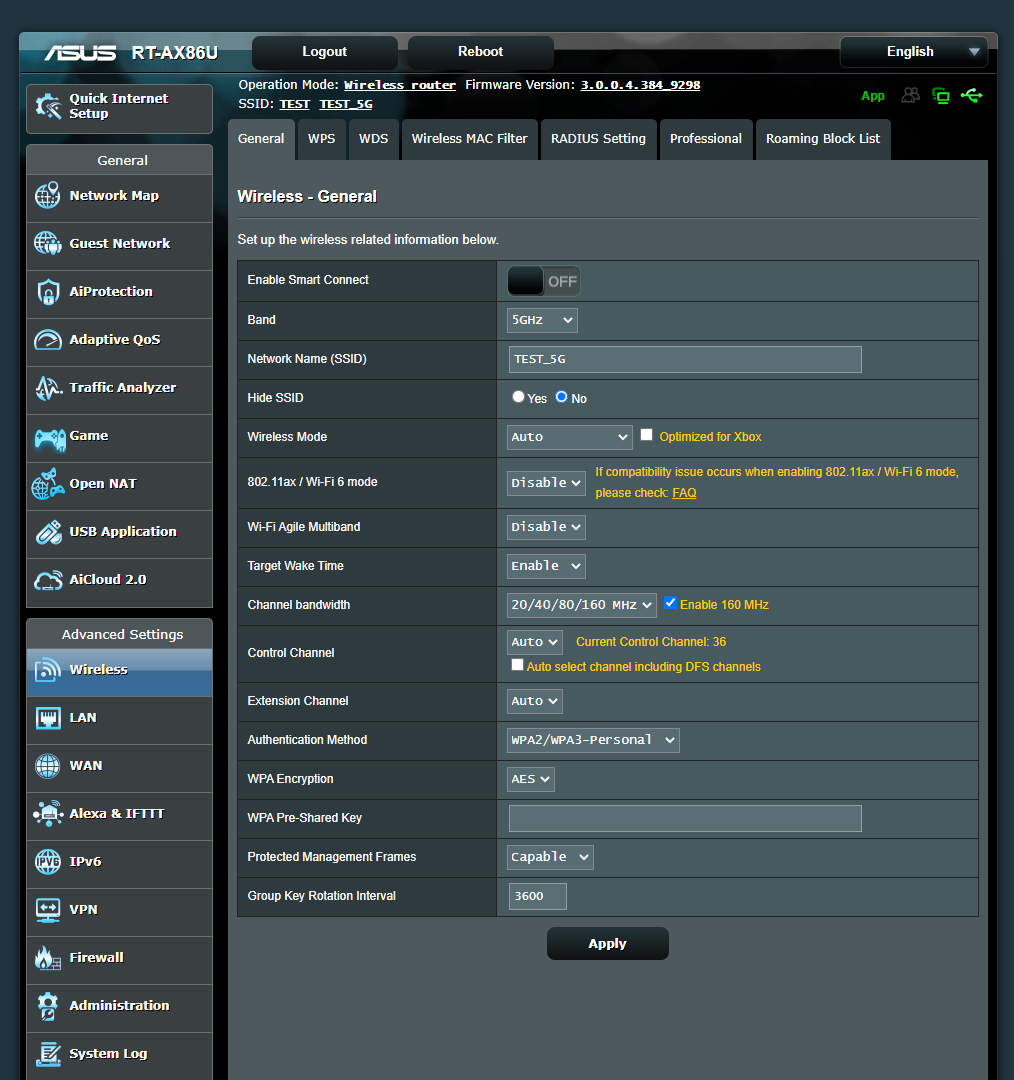This screenshot has height=1080, width=1014.
Task: Change the Authentication Method dropdown
Action: [592, 740]
